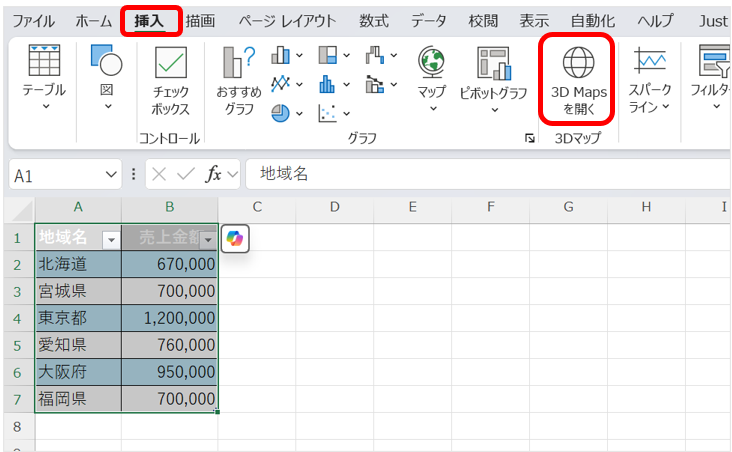The height and width of the screenshot is (452, 732).
Task: Insert a チェックボックス control
Action: (170, 80)
